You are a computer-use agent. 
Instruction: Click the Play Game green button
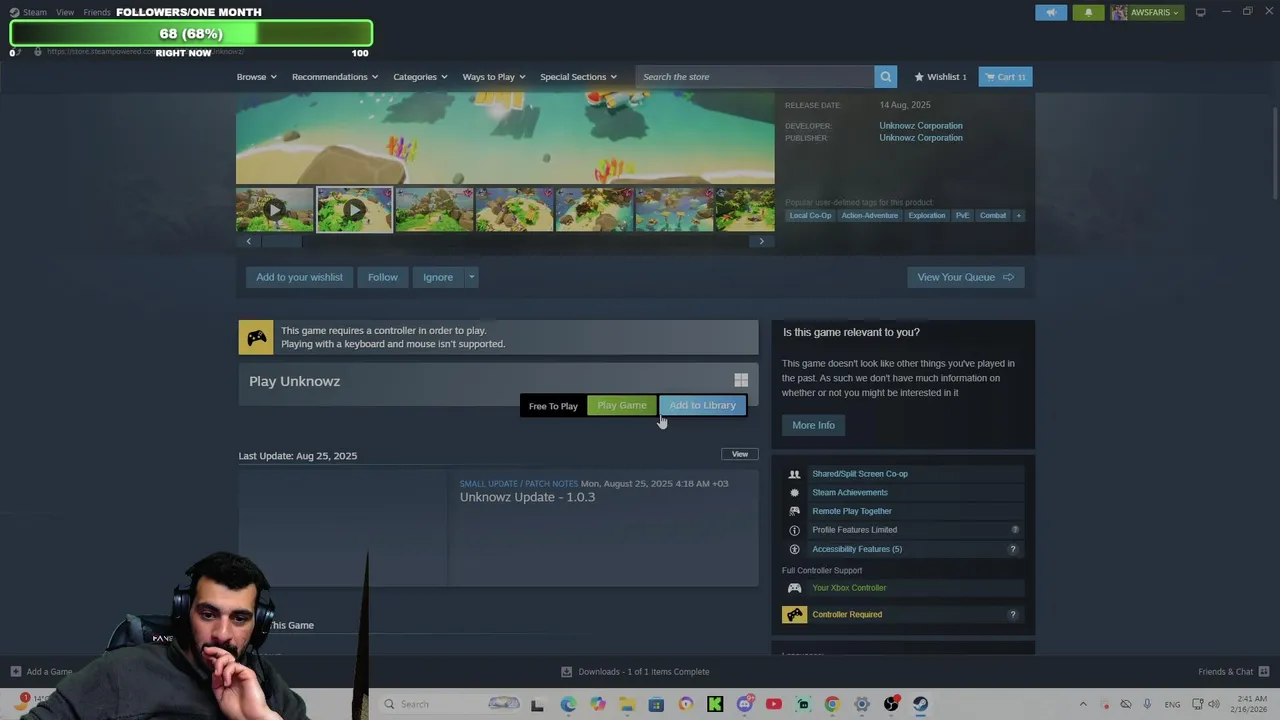pyautogui.click(x=622, y=405)
